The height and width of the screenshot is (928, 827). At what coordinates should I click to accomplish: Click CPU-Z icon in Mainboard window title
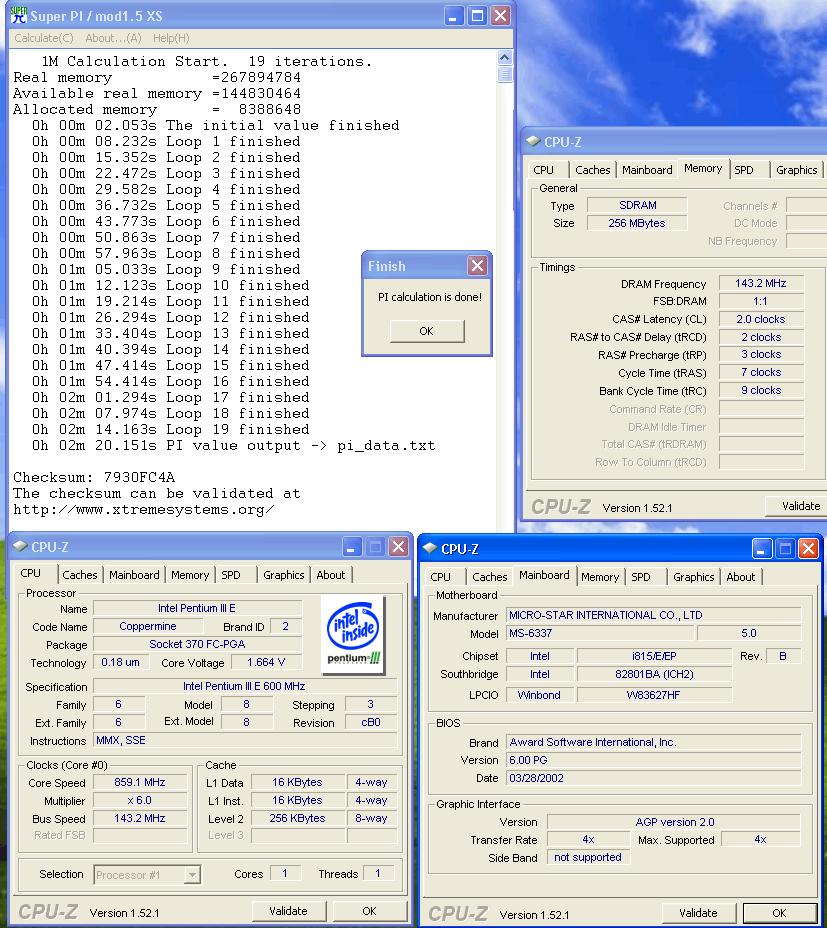(x=429, y=548)
